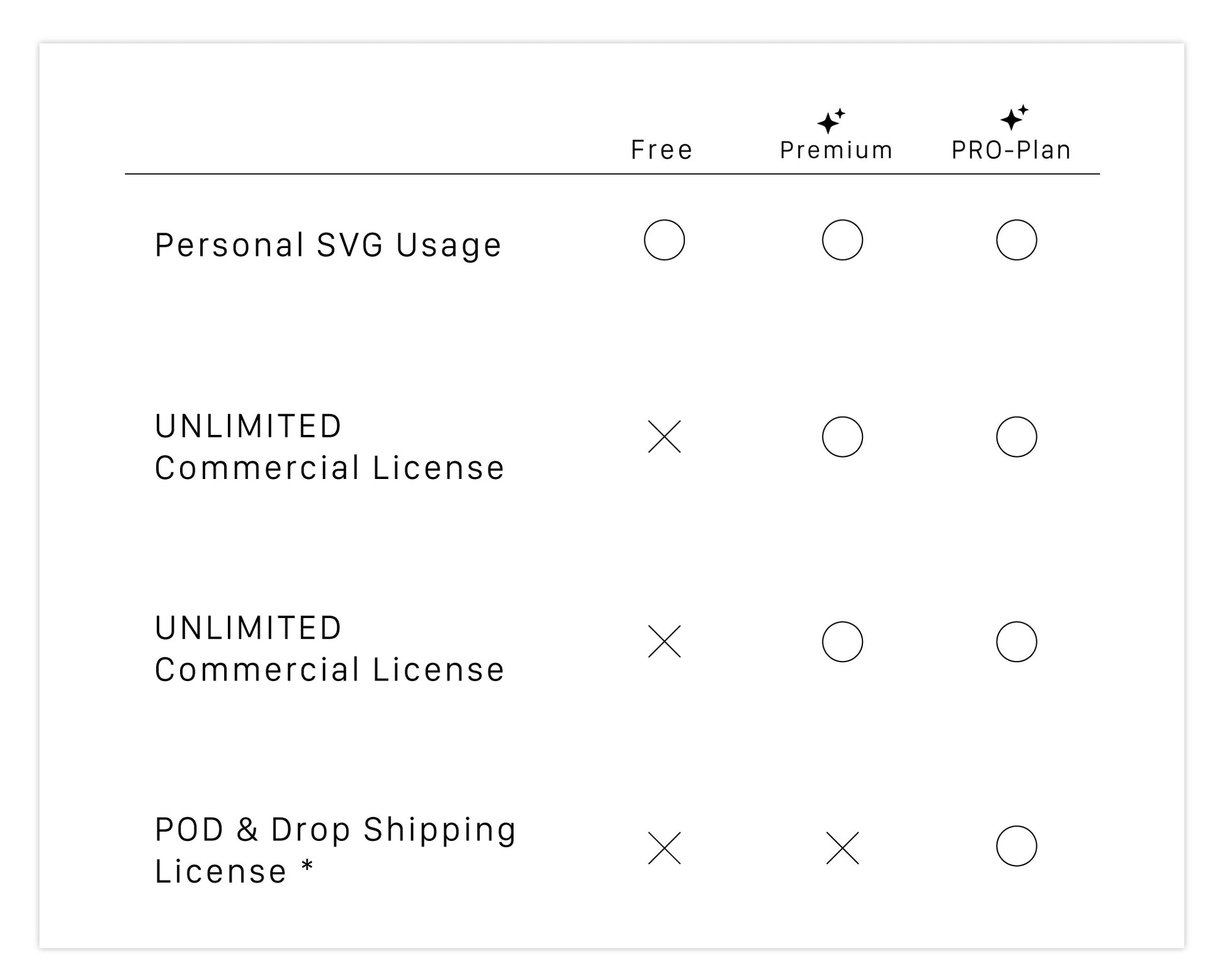
Task: Click Free X mark for POD & Drop Shipping
Action: 664,848
